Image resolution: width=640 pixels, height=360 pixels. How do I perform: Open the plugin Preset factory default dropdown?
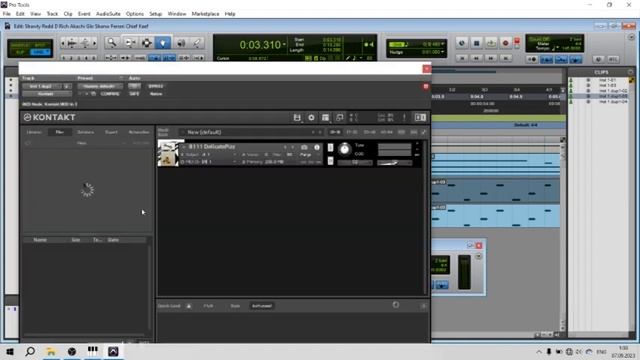pos(100,86)
